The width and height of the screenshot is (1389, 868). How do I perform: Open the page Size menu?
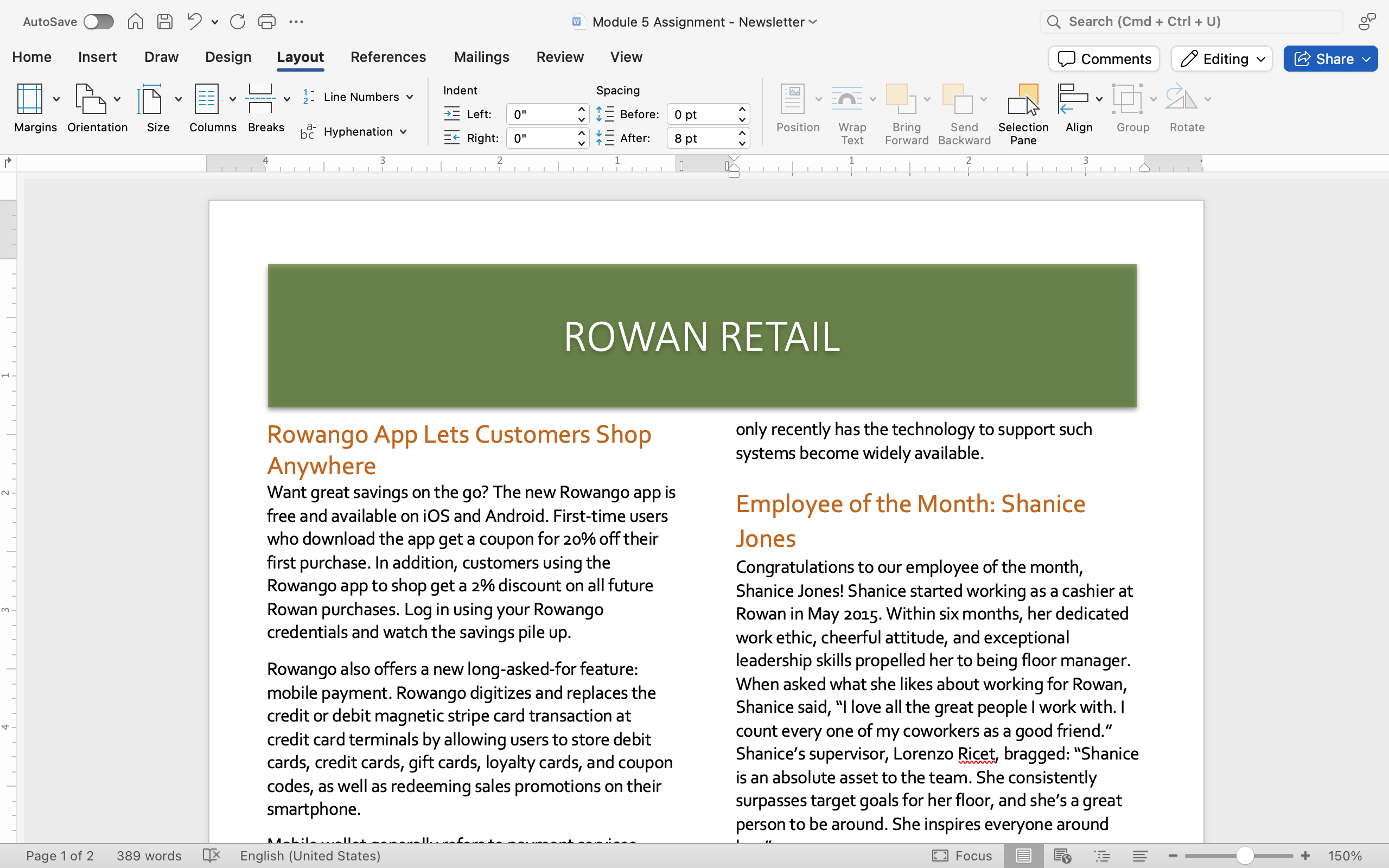158,108
